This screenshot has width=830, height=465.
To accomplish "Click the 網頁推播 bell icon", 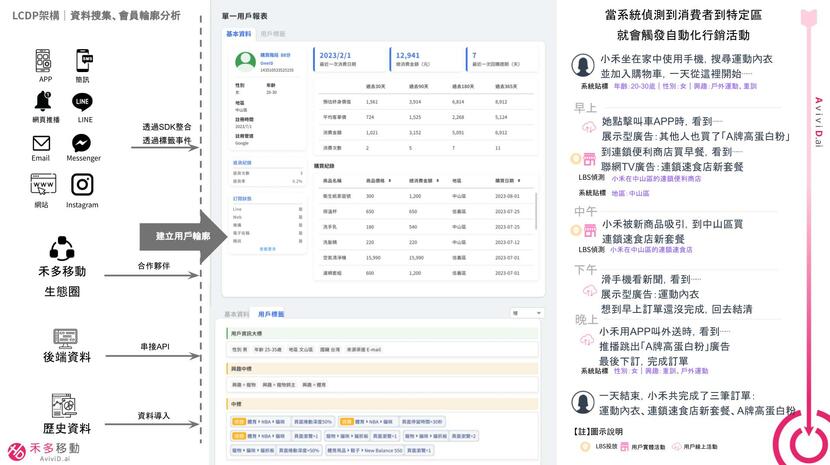I will [x=43, y=101].
